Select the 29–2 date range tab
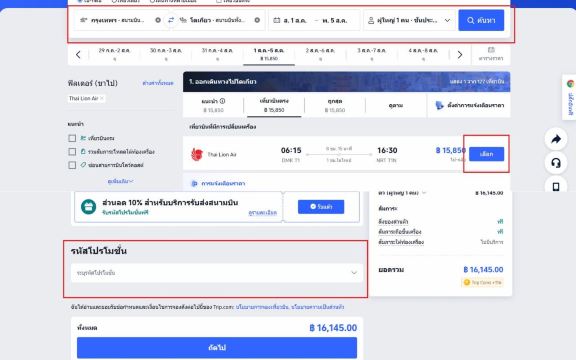 click(114, 54)
